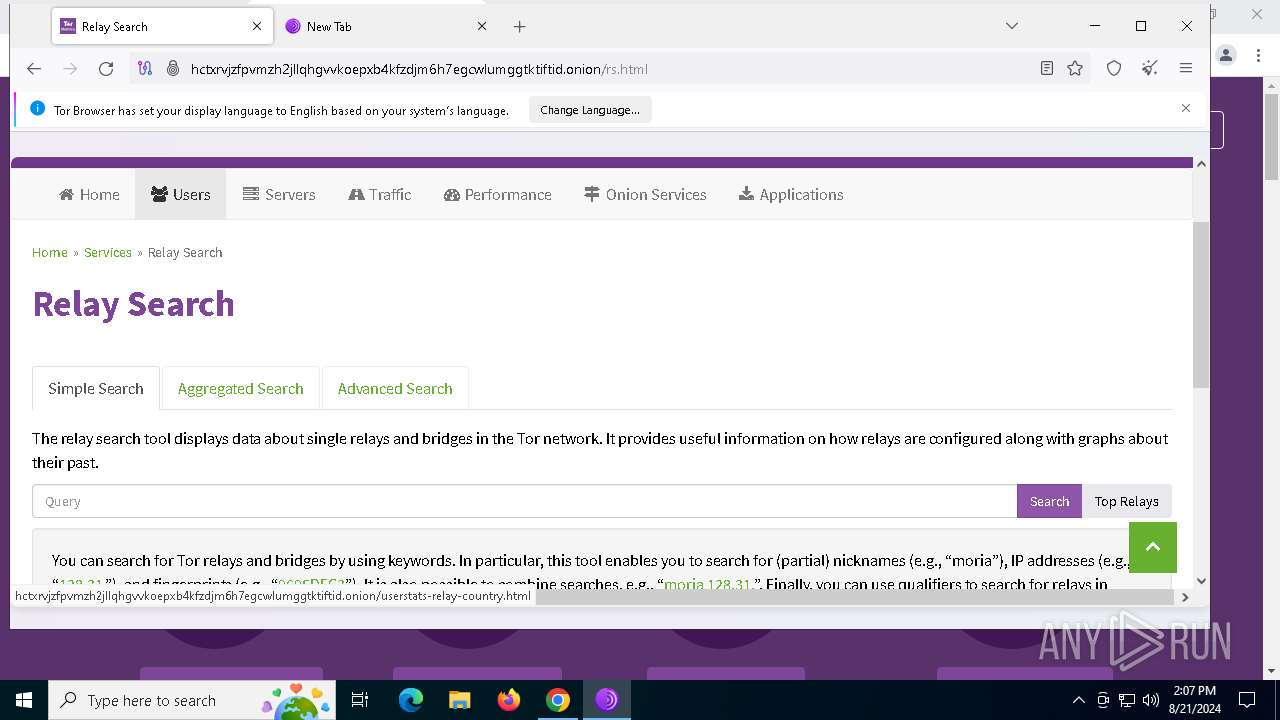
Task: Follow the Home breadcrumb link
Action: coord(50,252)
